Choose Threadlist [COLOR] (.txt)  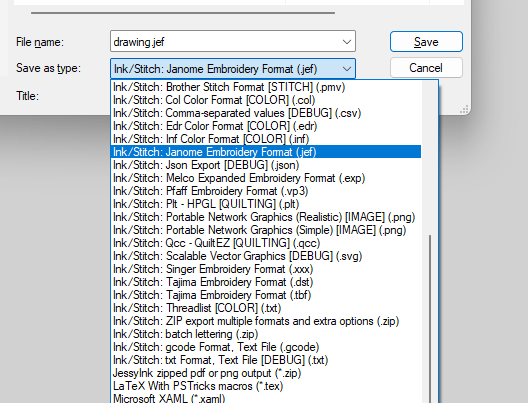tap(266, 308)
